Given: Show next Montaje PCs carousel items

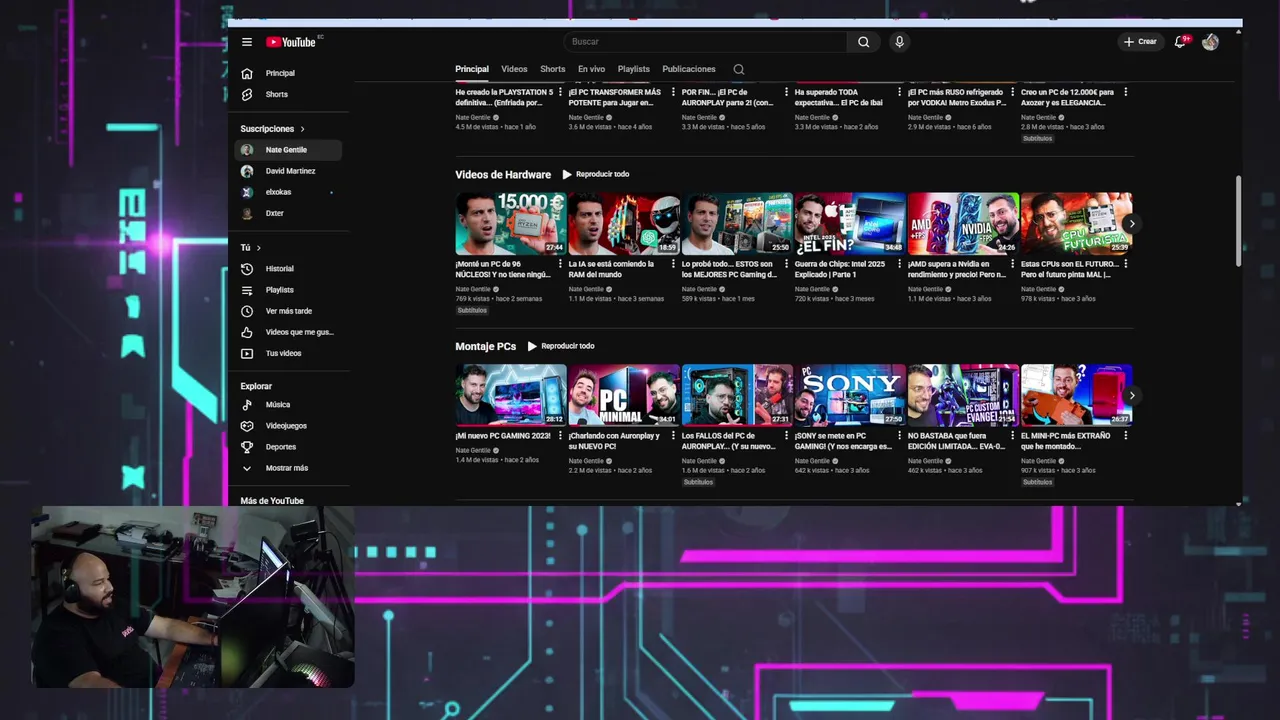Looking at the screenshot, I should [1131, 395].
